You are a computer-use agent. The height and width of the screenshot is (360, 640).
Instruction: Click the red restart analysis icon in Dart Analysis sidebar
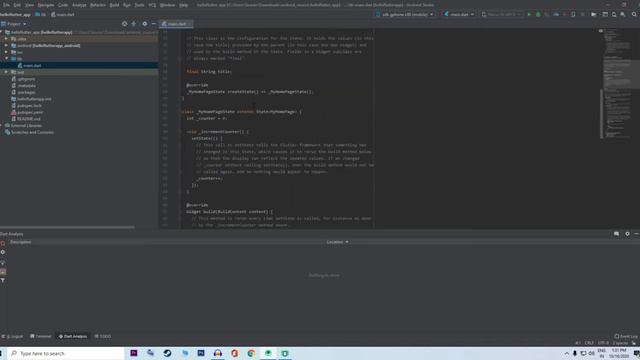(x=3, y=243)
